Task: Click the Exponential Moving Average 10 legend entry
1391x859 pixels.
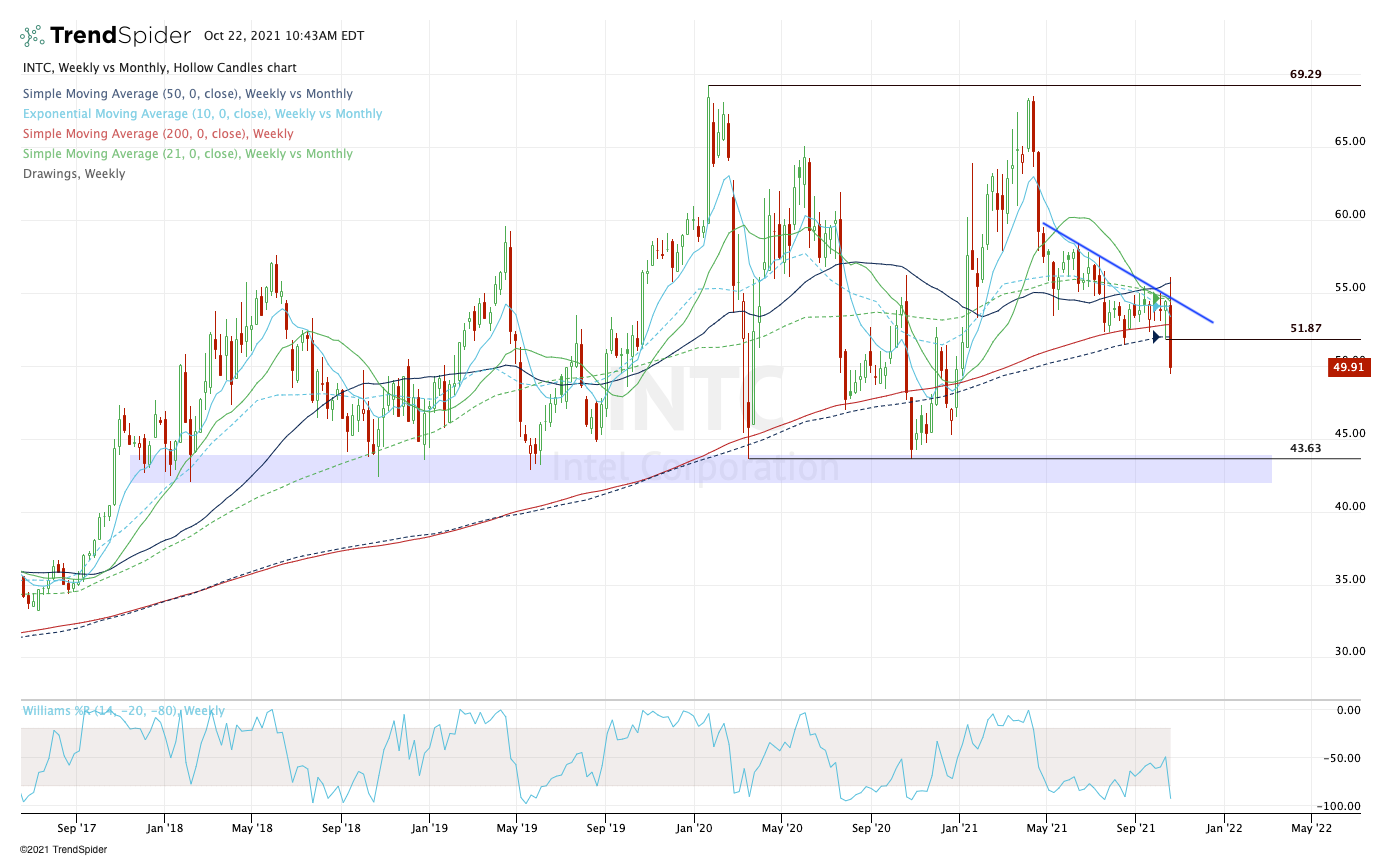Action: 202,113
